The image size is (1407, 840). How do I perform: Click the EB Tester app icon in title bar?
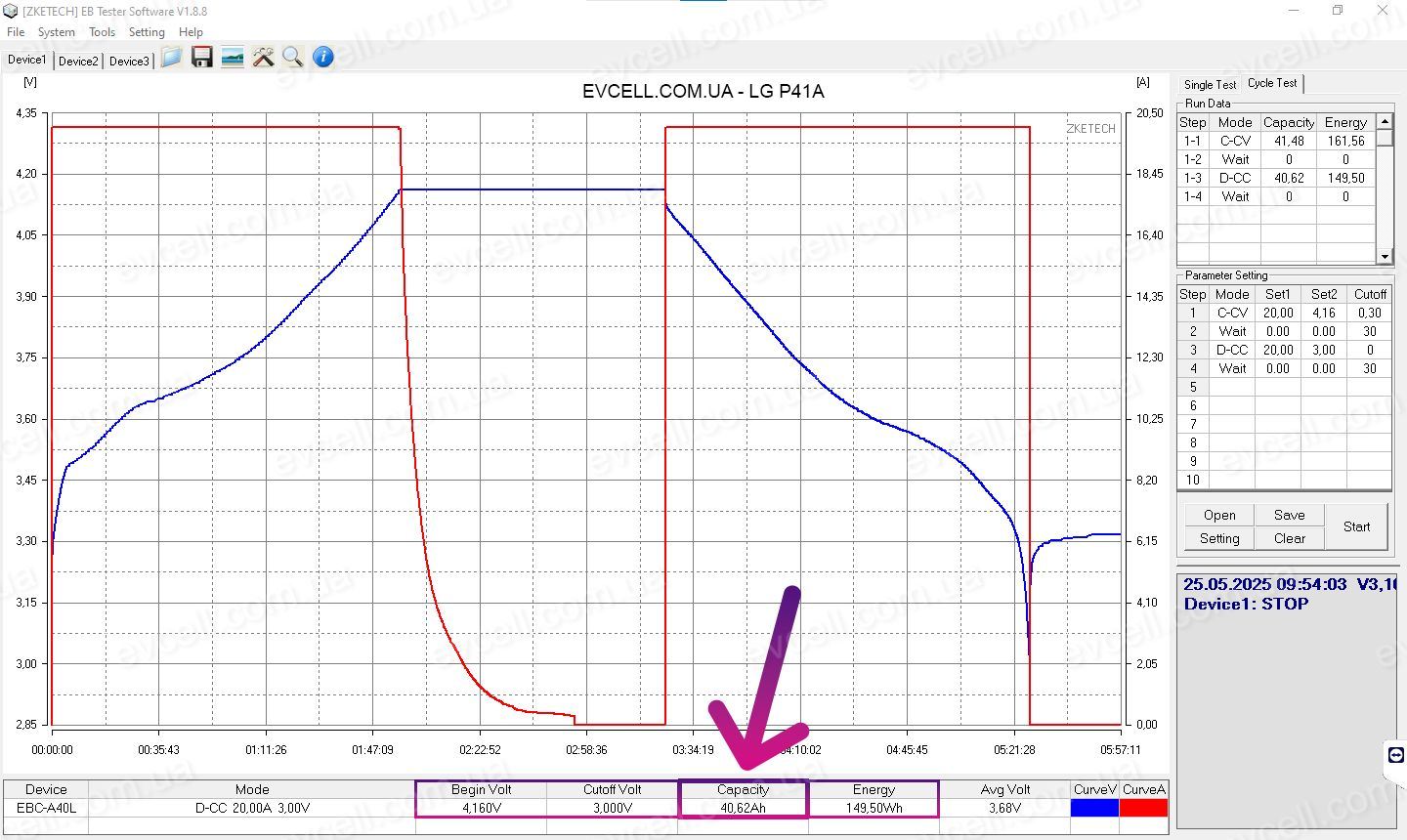pyautogui.click(x=12, y=11)
